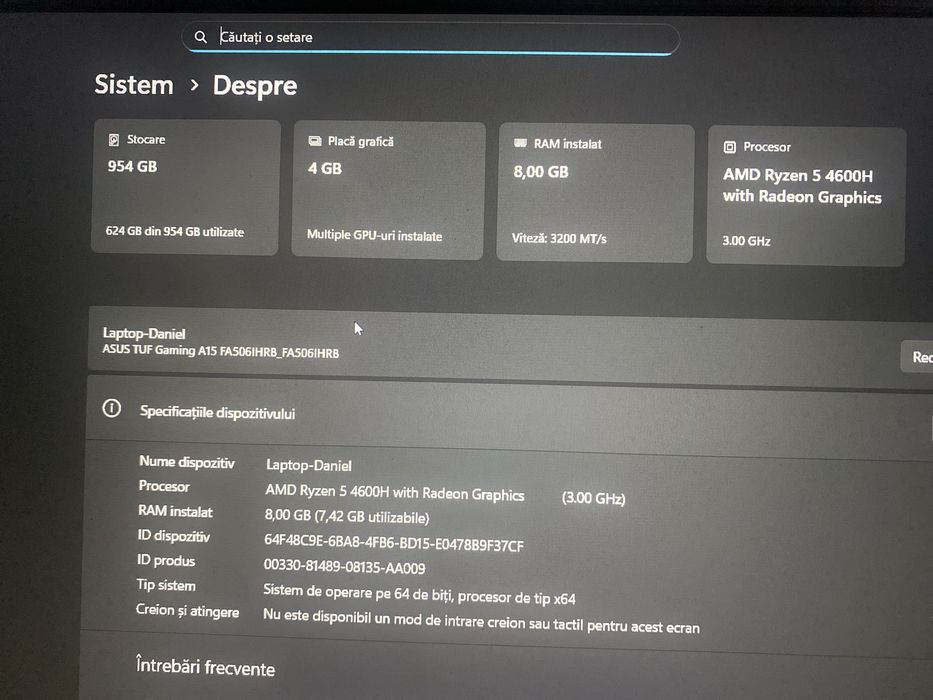Click the info icon beside Specificațiile dispozitivului
This screenshot has height=700, width=933.
click(112, 408)
